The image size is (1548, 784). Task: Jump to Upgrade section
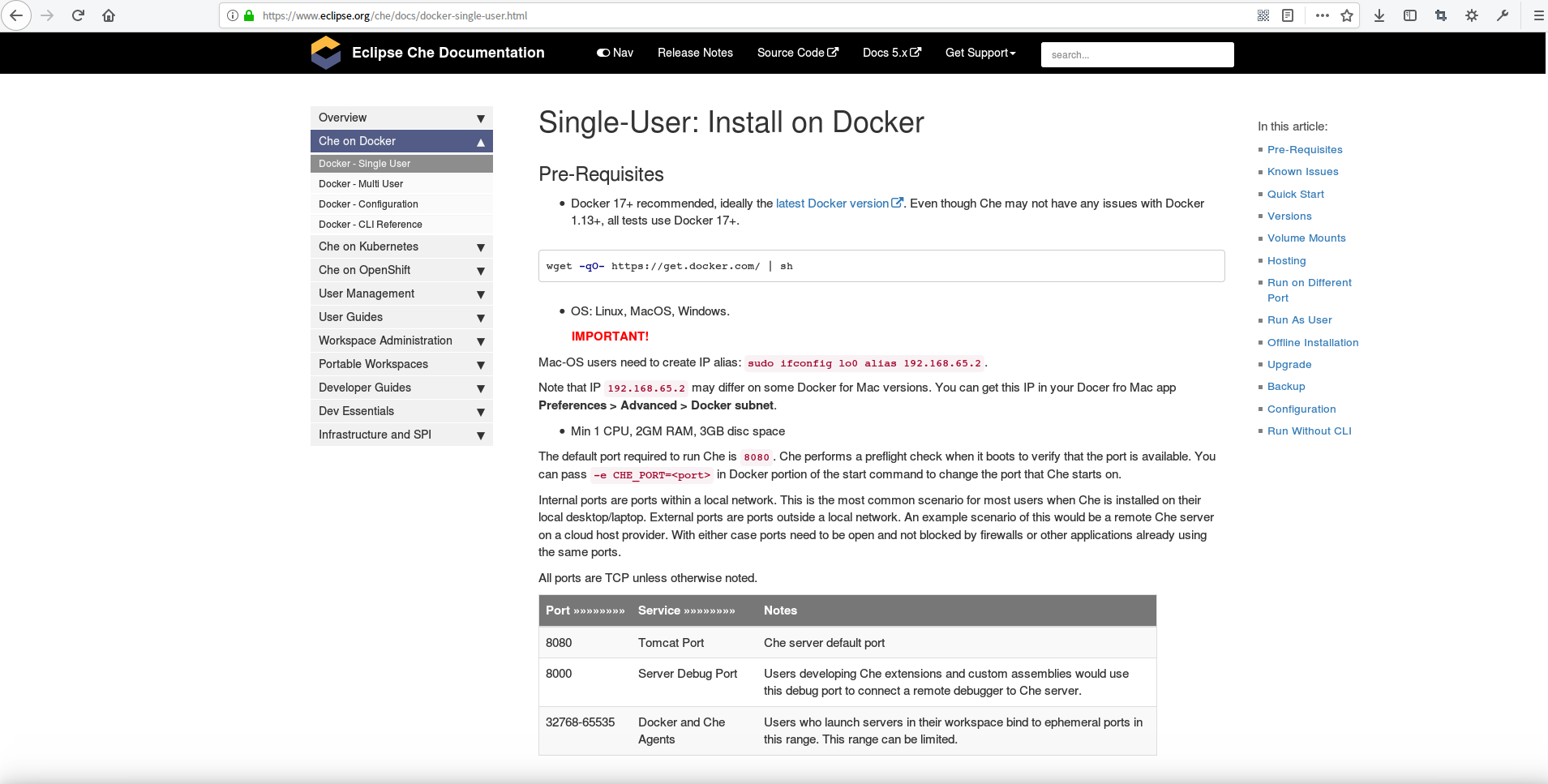click(x=1289, y=365)
